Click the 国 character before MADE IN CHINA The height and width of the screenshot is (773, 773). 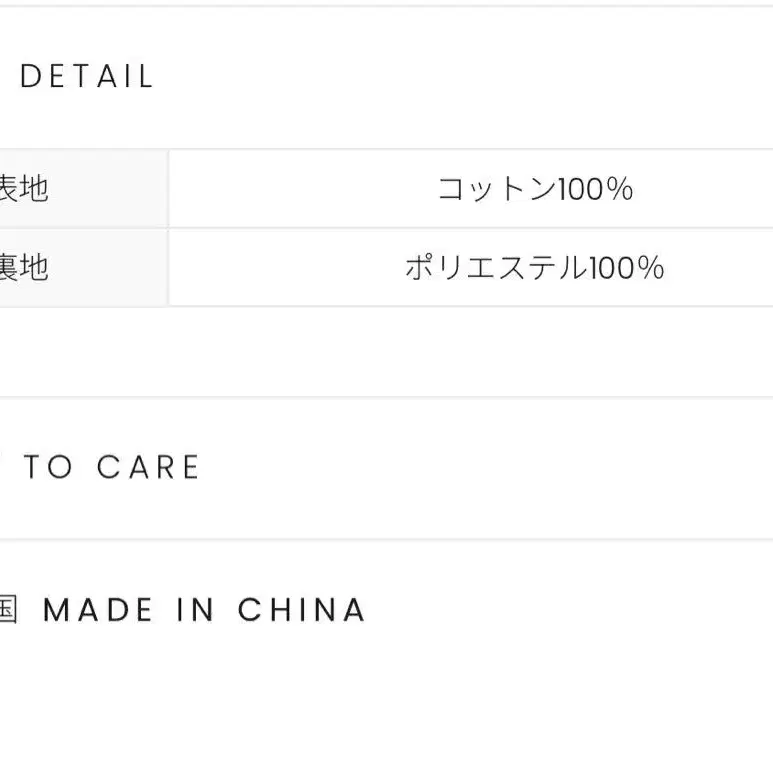(x=8, y=610)
